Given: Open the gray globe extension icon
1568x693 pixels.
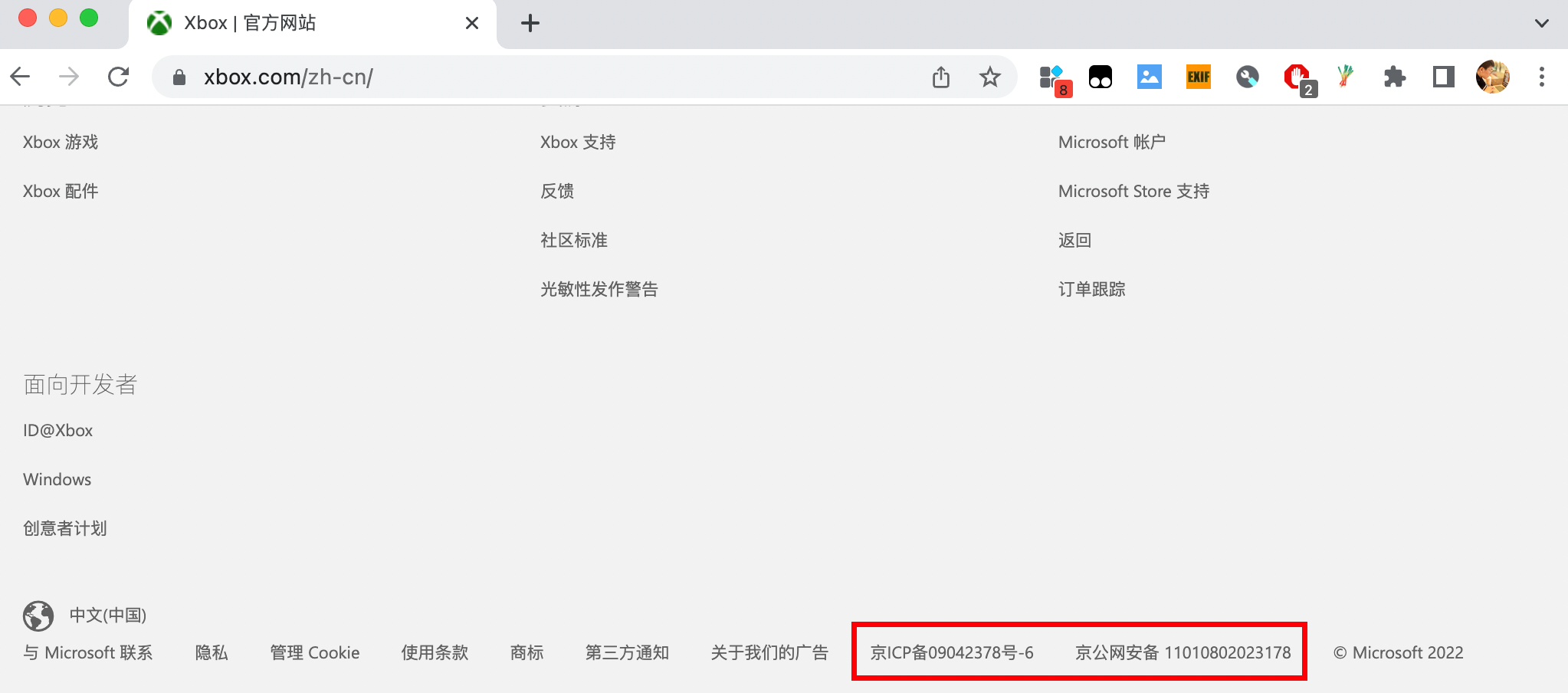Looking at the screenshot, I should pos(1248,77).
